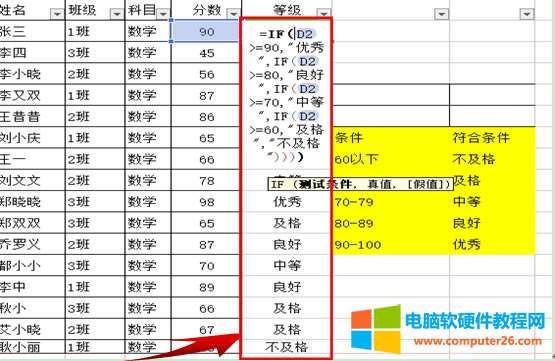Select the name cell 刘文文
Screen dimensions: 555x361
[32, 180]
